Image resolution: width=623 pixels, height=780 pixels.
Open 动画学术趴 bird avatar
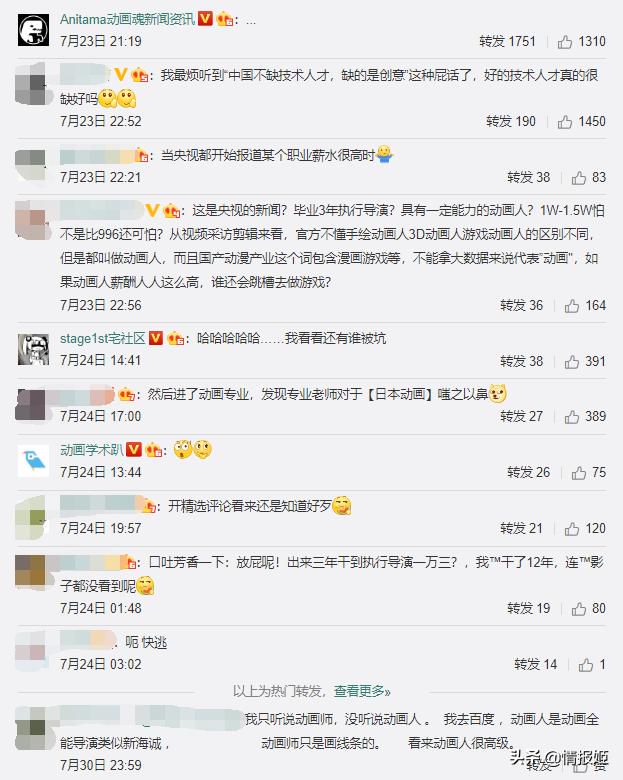pyautogui.click(x=33, y=461)
